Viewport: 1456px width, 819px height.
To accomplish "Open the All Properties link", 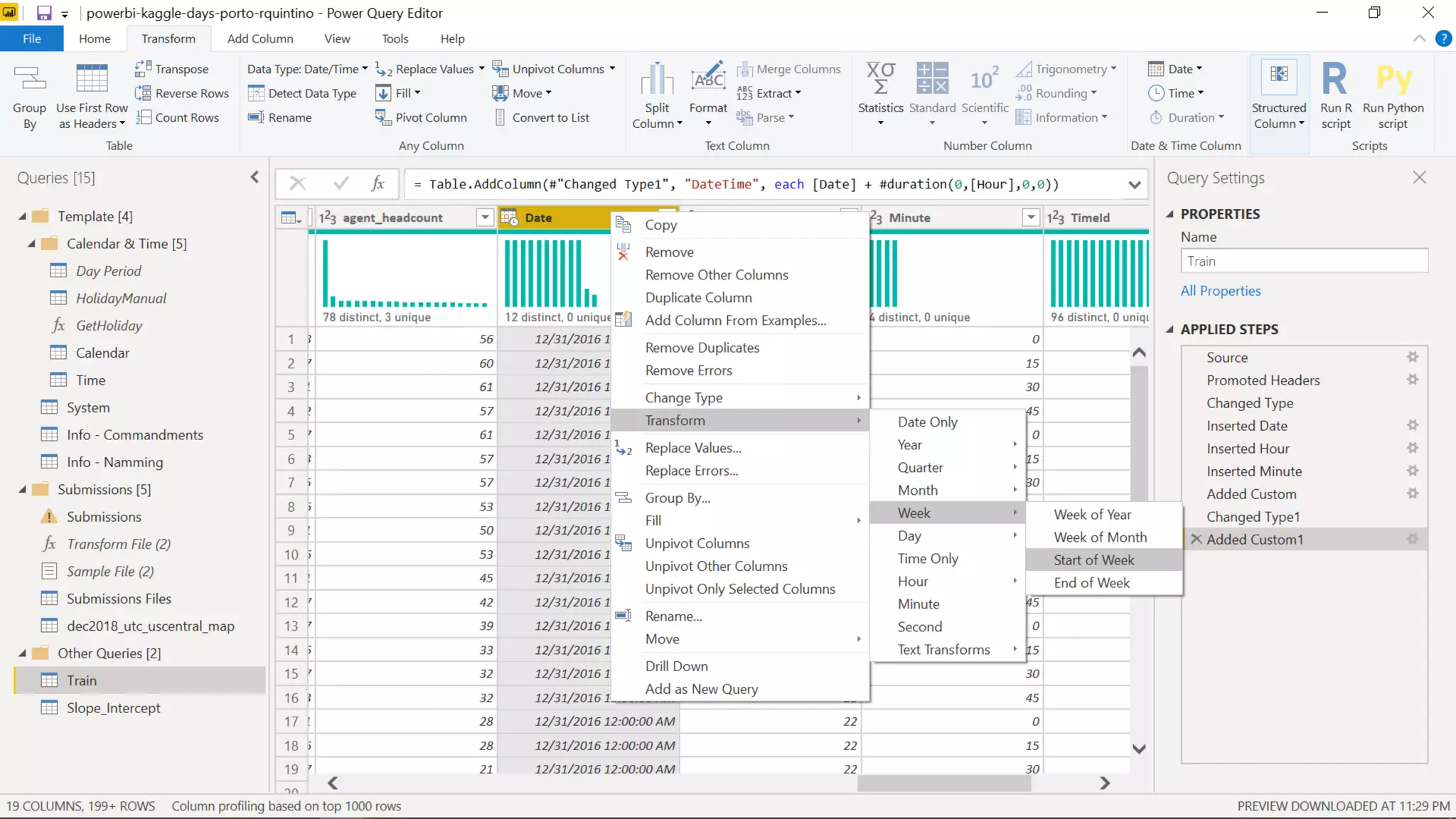I will 1220,291.
